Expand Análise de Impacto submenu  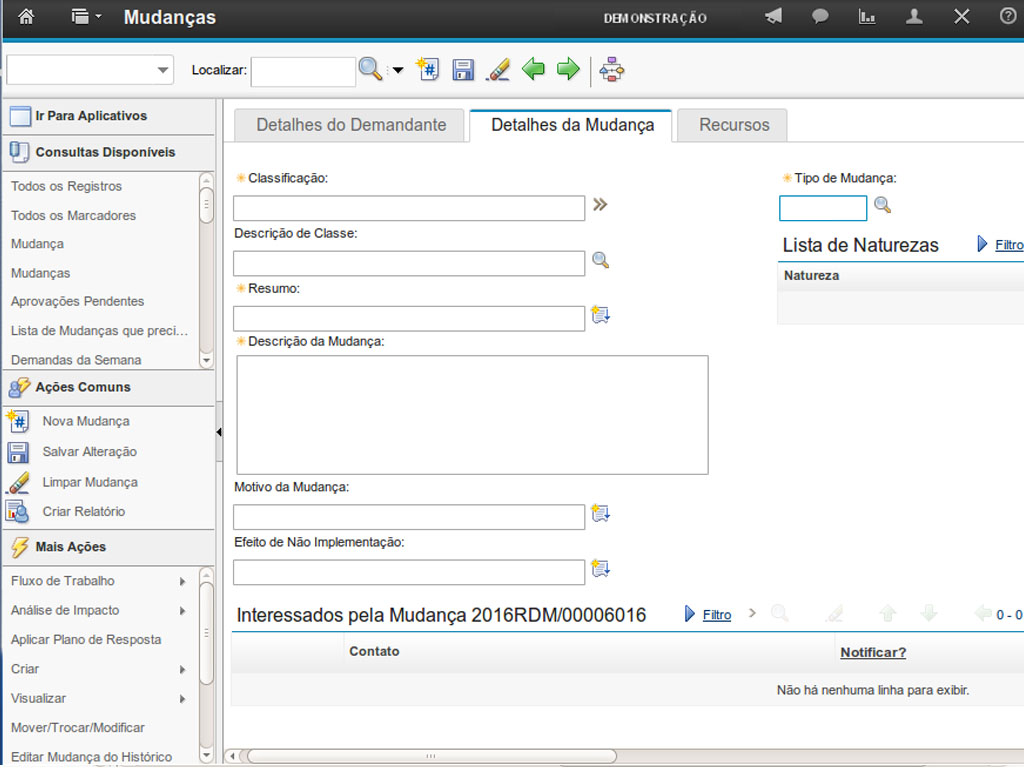(182, 610)
